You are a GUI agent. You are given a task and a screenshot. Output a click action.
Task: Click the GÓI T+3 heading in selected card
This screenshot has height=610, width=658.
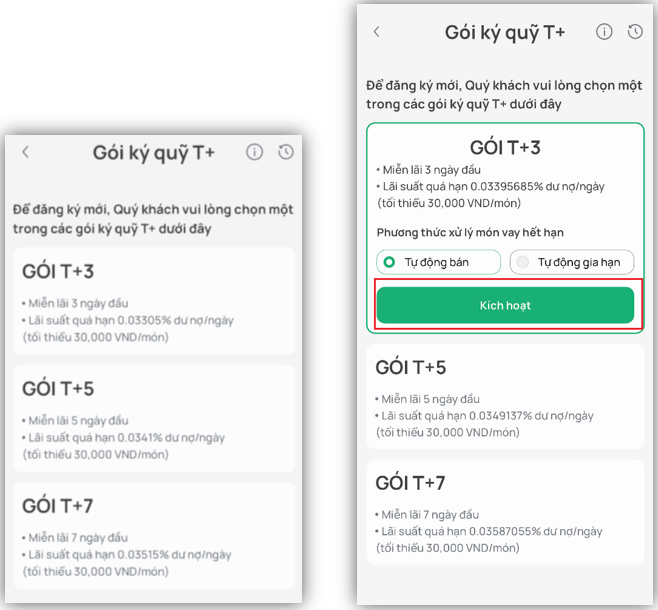coord(505,148)
